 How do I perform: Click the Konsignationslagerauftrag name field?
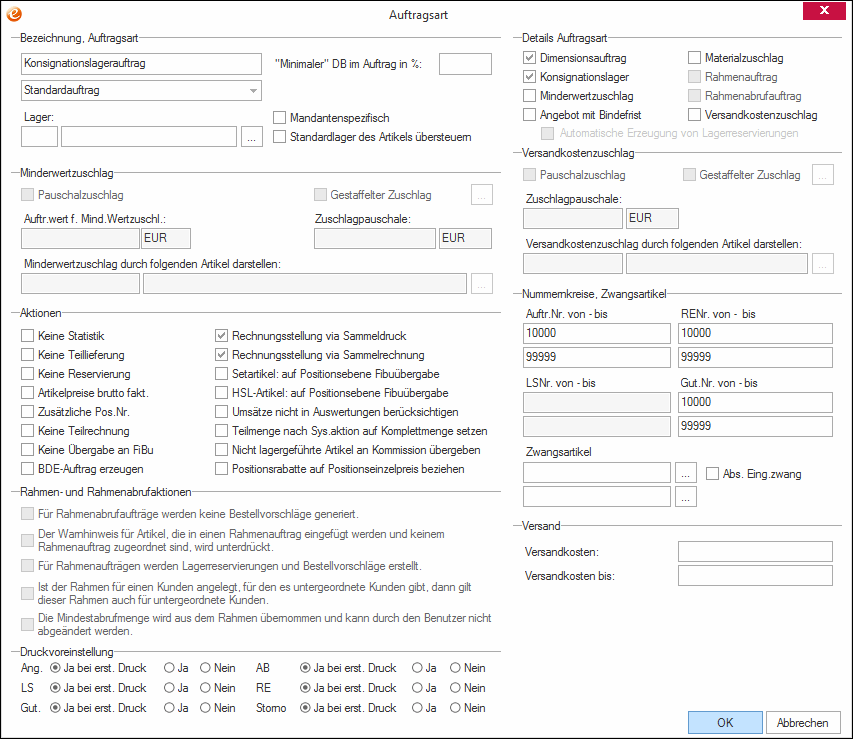[141, 64]
